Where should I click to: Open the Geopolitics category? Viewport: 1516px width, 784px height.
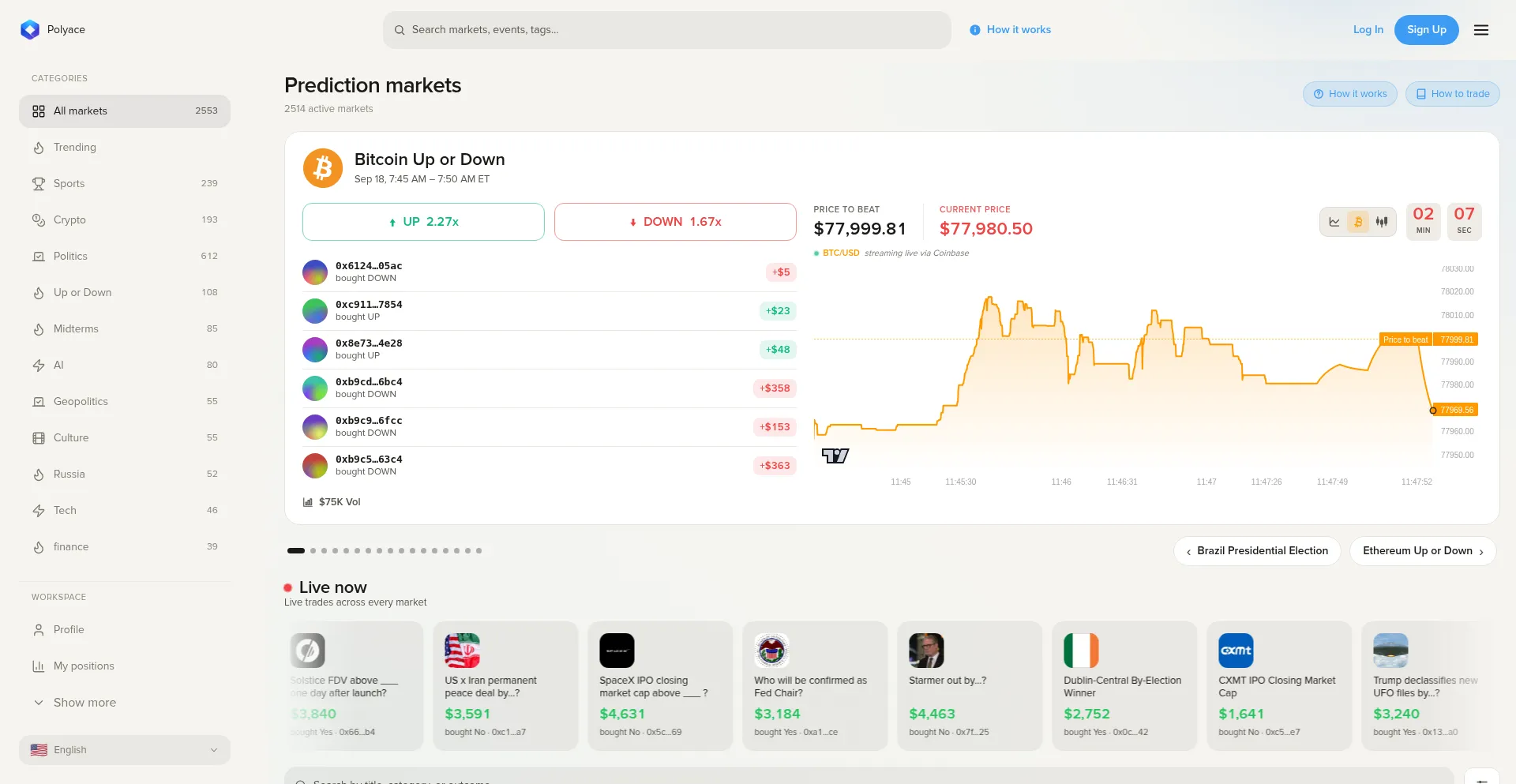coord(125,402)
